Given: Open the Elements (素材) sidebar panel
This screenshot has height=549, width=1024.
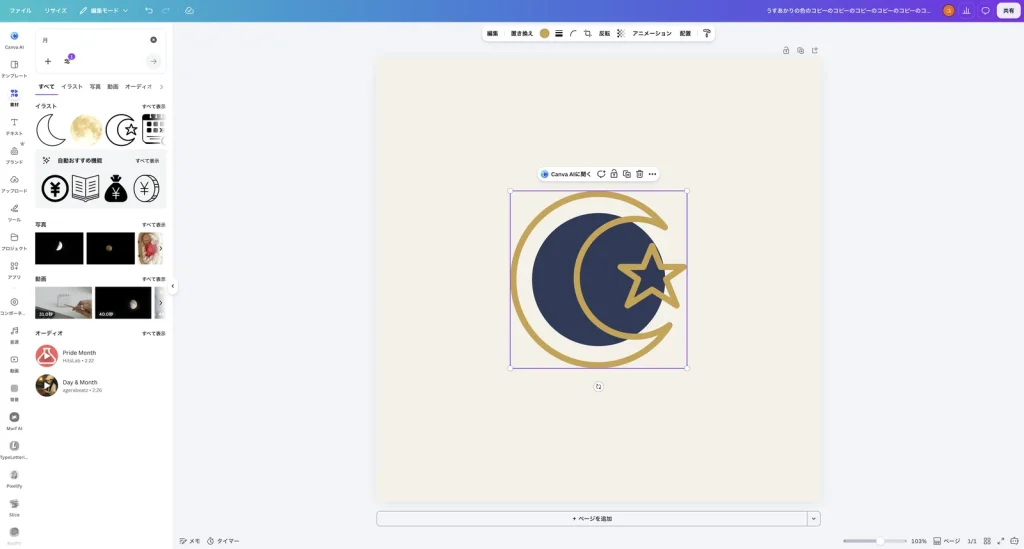Looking at the screenshot, I should click(x=14, y=97).
